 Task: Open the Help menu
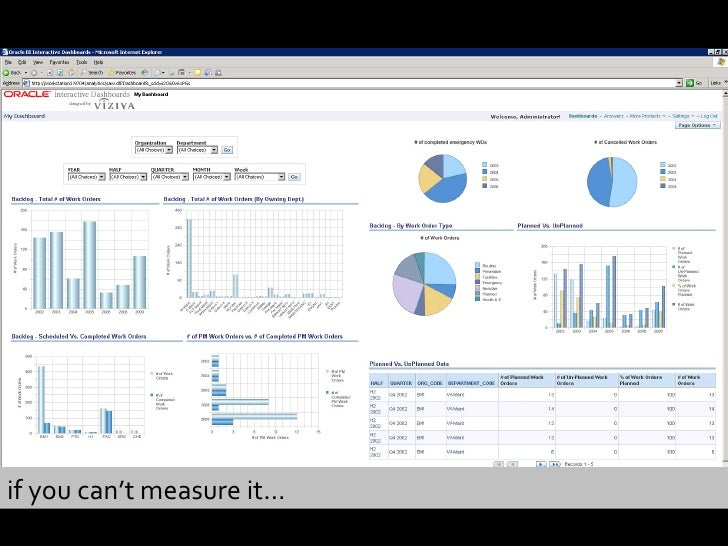(98, 62)
